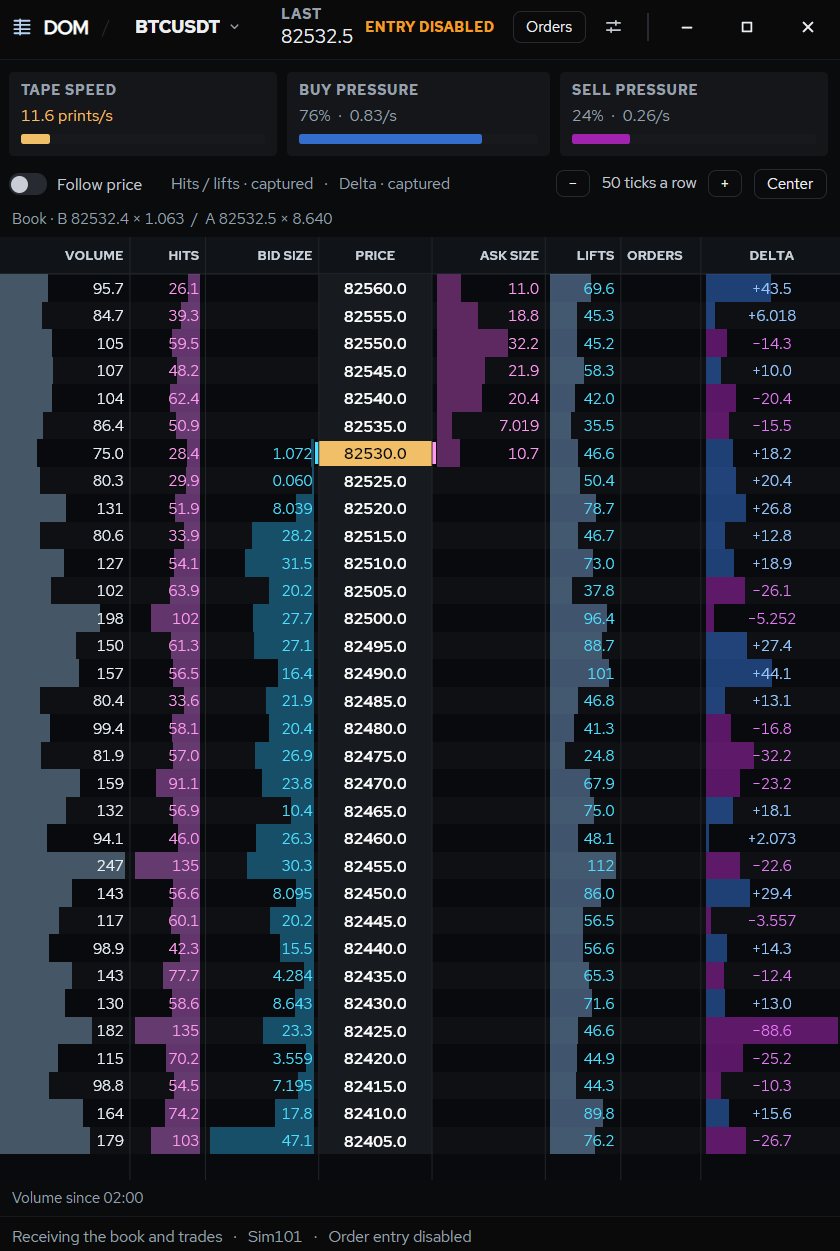
Task: Click the last price 82532.5
Action: [x=317, y=37]
